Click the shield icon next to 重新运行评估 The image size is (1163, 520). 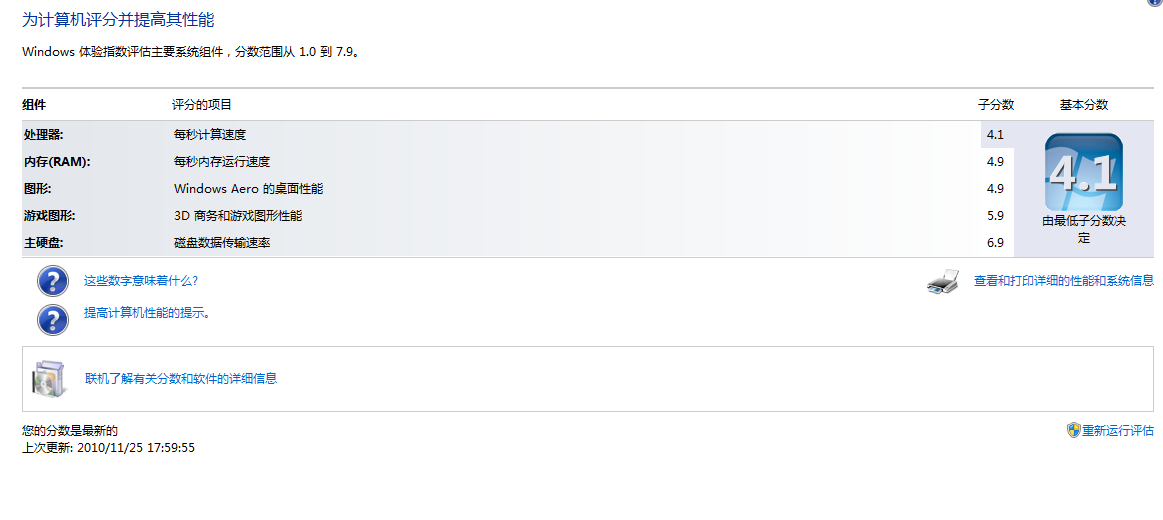point(1073,430)
